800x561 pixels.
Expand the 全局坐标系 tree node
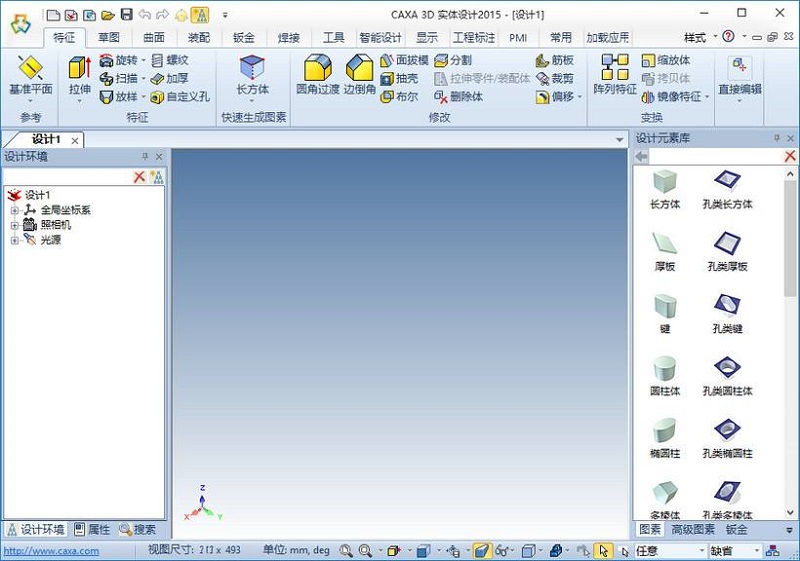point(14,210)
